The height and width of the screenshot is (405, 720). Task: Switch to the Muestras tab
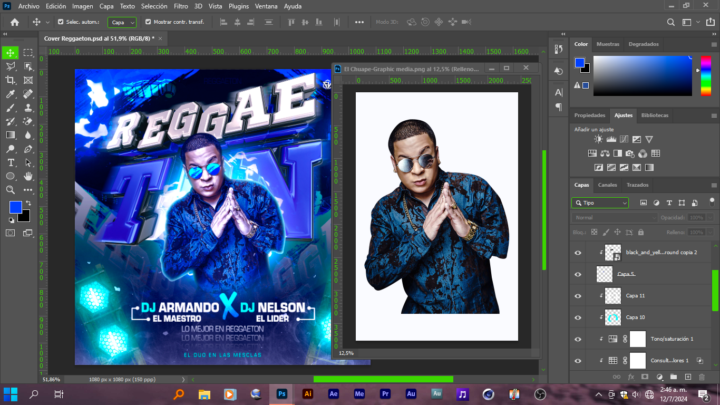[x=608, y=44]
